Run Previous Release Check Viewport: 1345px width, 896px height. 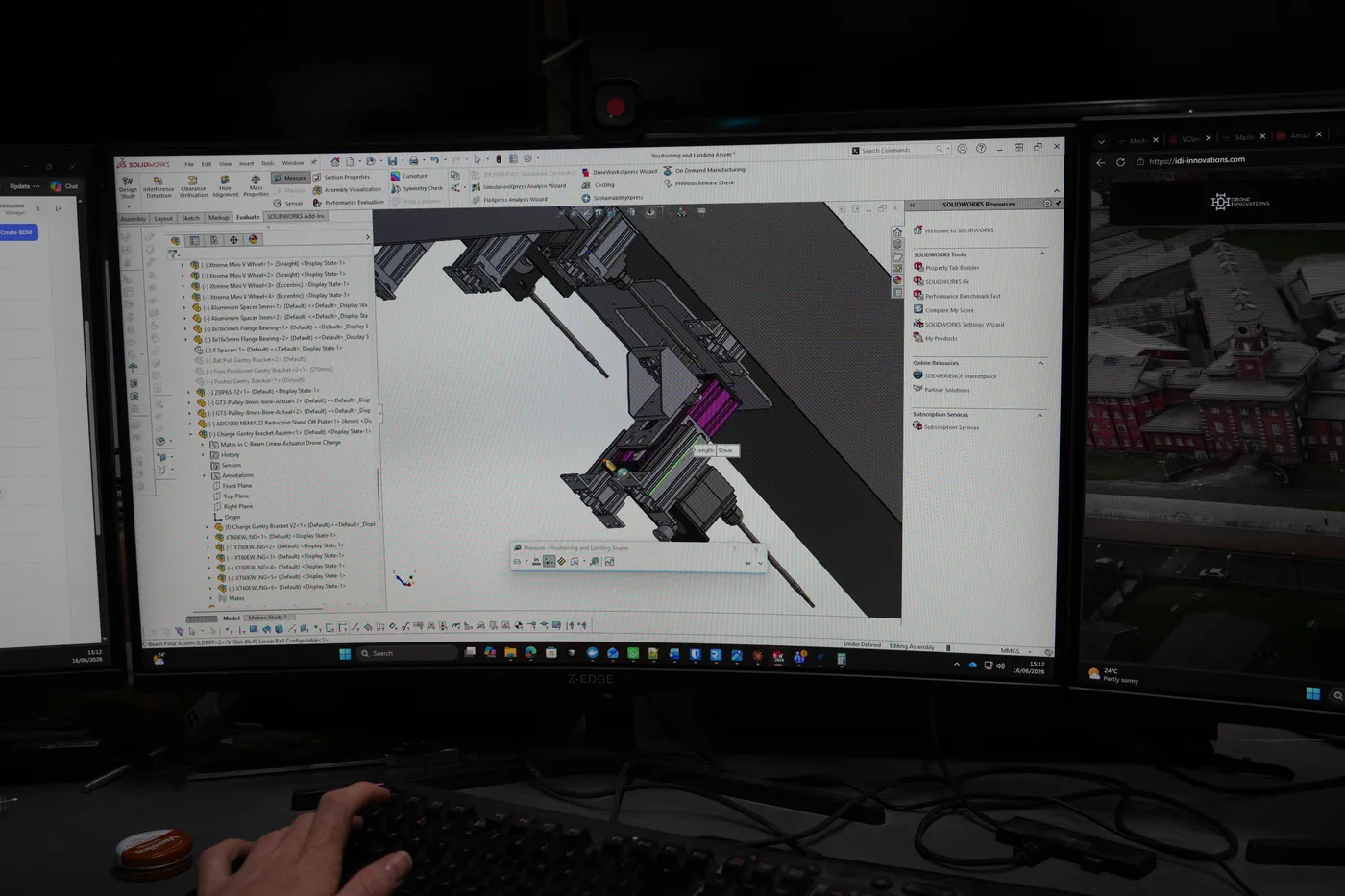pyautogui.click(x=698, y=182)
